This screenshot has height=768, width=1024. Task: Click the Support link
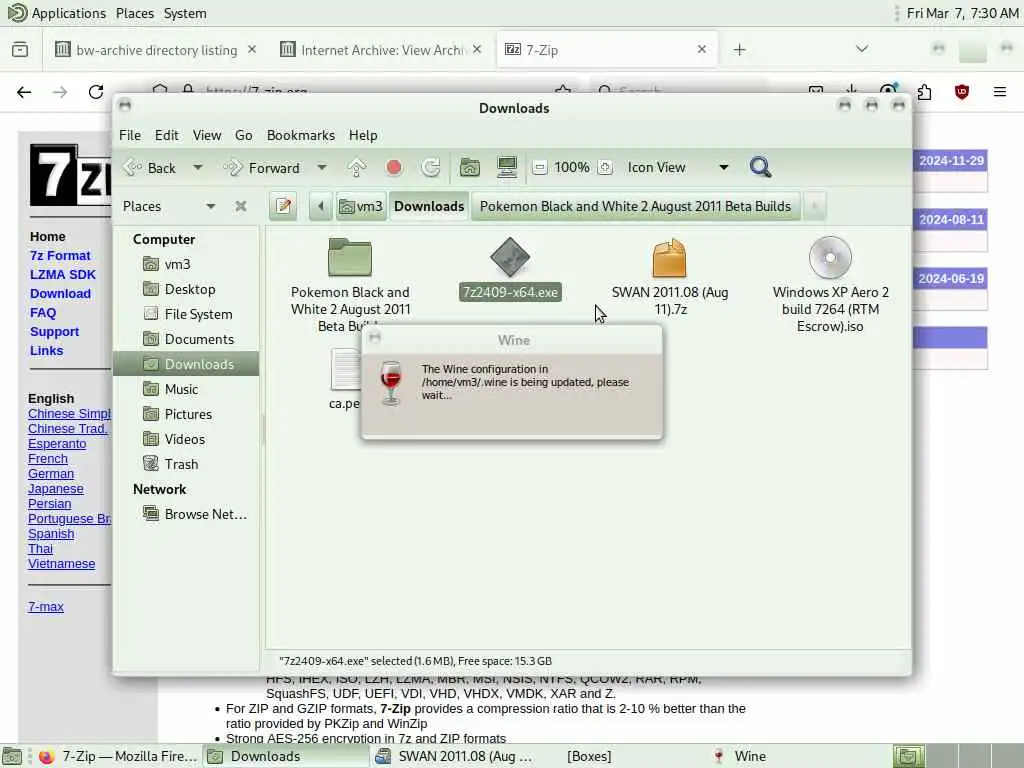click(54, 331)
